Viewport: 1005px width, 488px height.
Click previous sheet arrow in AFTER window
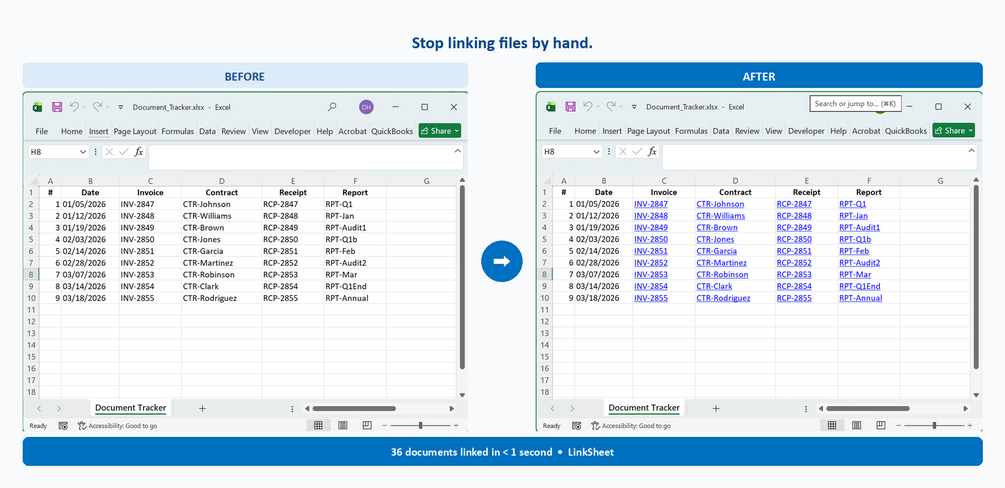click(x=552, y=408)
